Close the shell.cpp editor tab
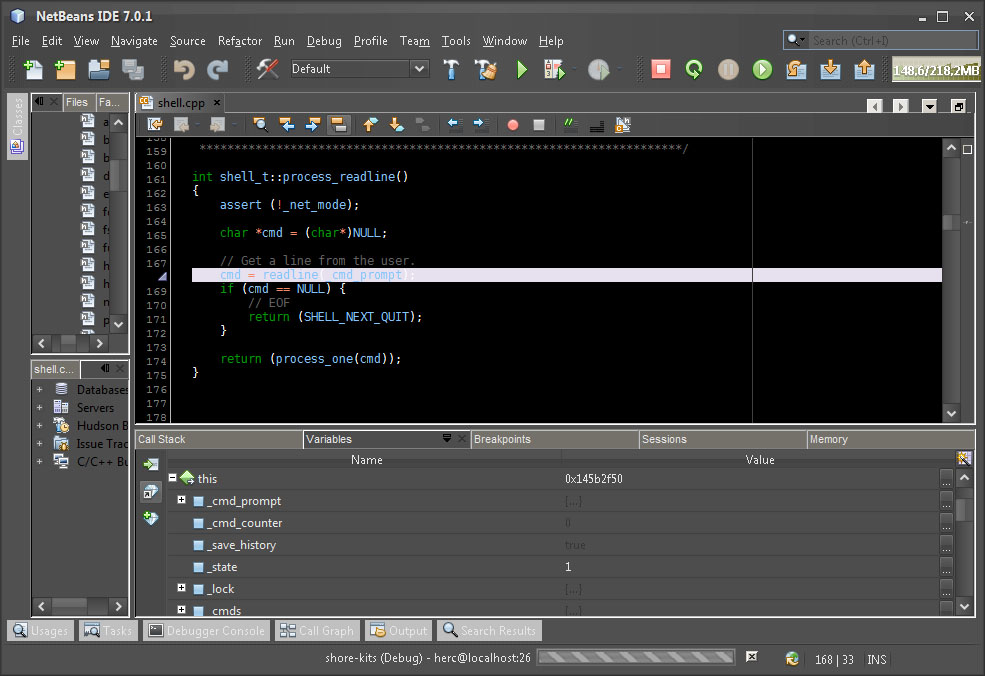The image size is (985, 676). (x=217, y=102)
